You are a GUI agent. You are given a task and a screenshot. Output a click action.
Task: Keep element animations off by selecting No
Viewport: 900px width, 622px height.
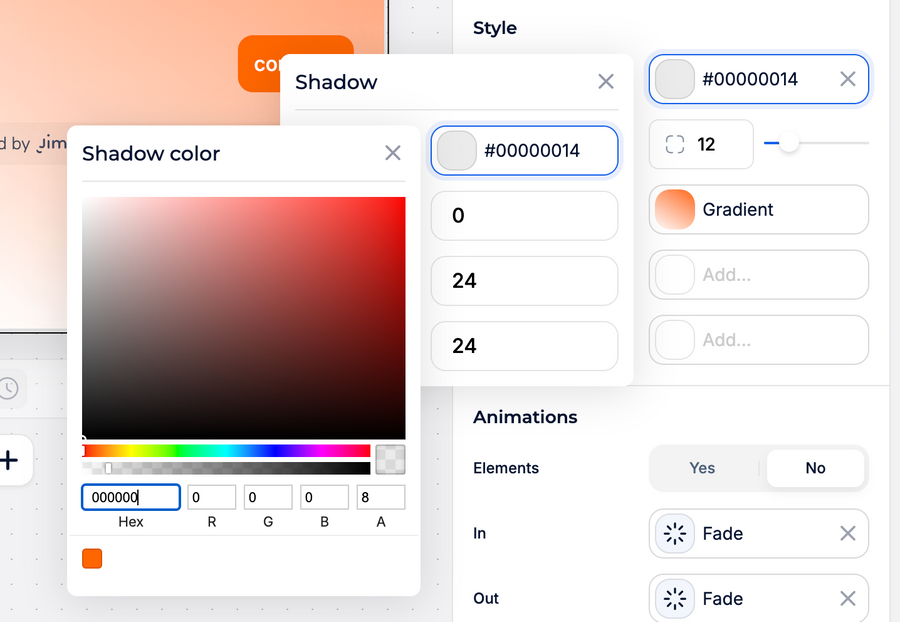tap(816, 468)
